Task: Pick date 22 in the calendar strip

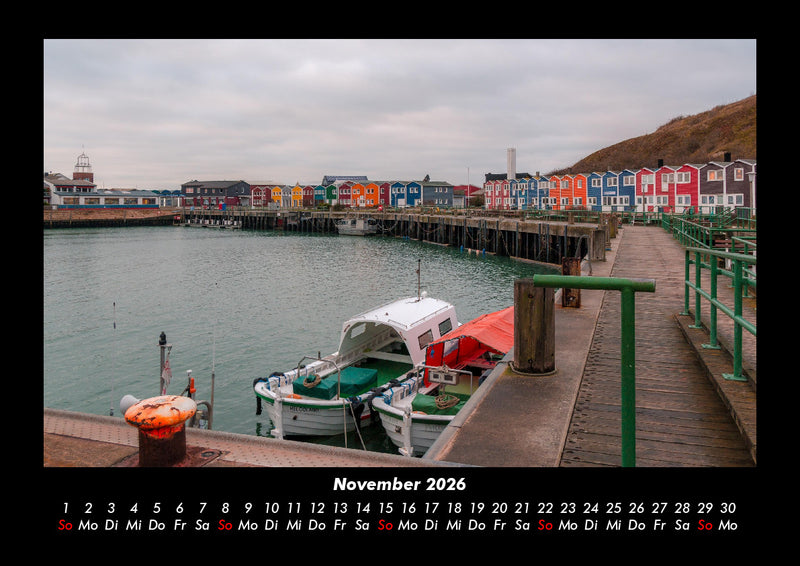Action: click(x=545, y=508)
